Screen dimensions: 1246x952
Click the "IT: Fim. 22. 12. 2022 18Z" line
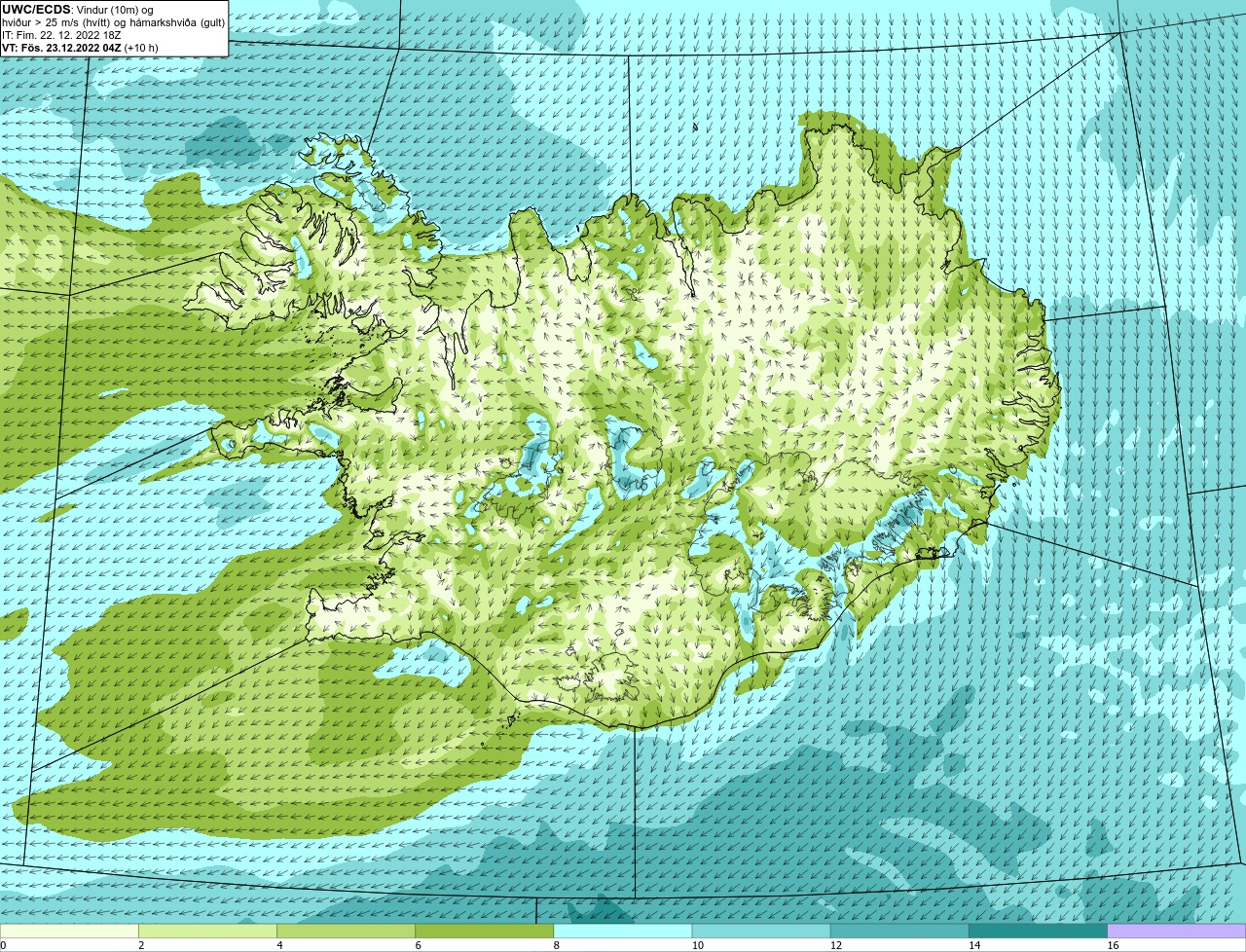[x=61, y=35]
